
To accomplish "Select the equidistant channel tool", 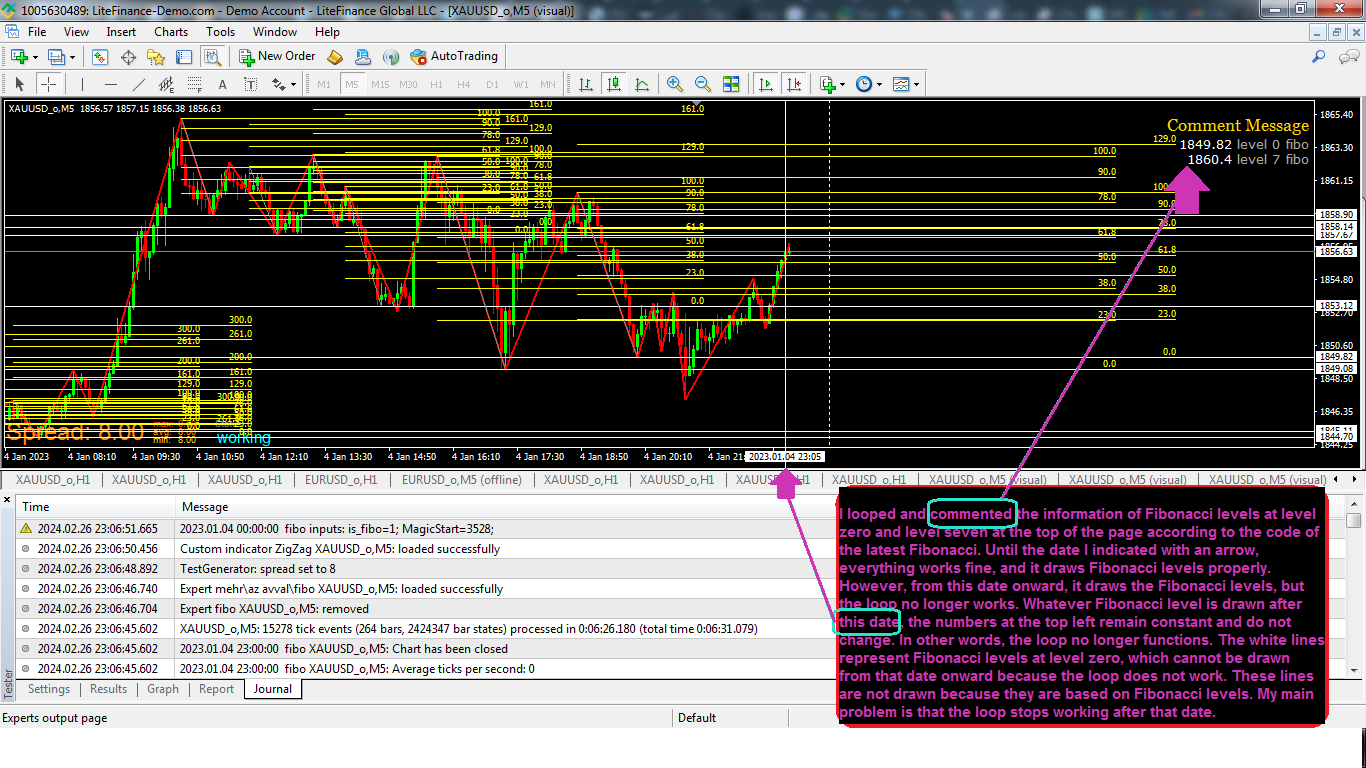I will tap(166, 84).
